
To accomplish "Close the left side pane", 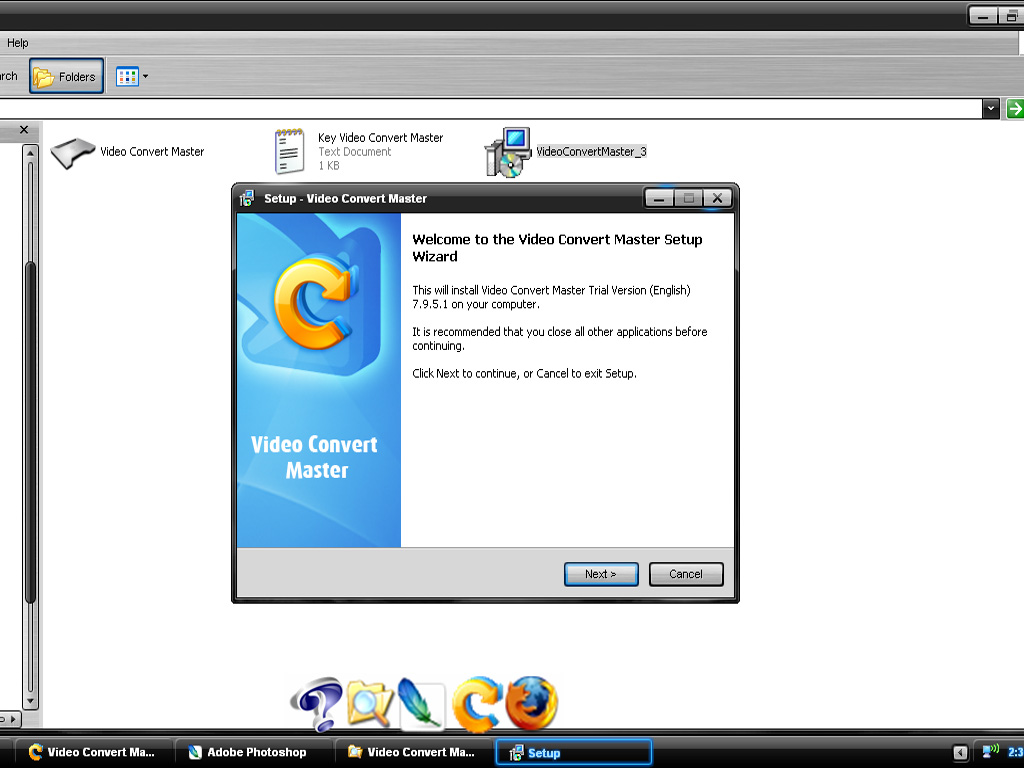I will click(x=24, y=130).
